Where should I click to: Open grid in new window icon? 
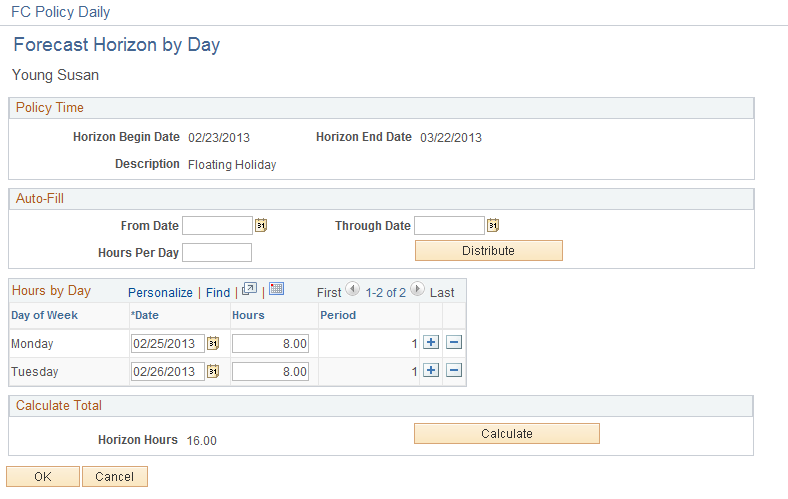250,290
